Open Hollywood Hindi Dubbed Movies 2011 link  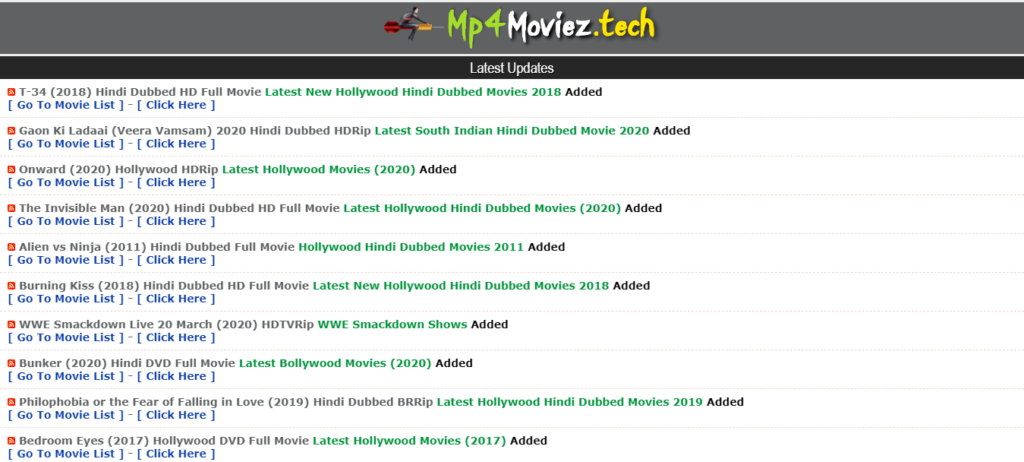(x=411, y=247)
